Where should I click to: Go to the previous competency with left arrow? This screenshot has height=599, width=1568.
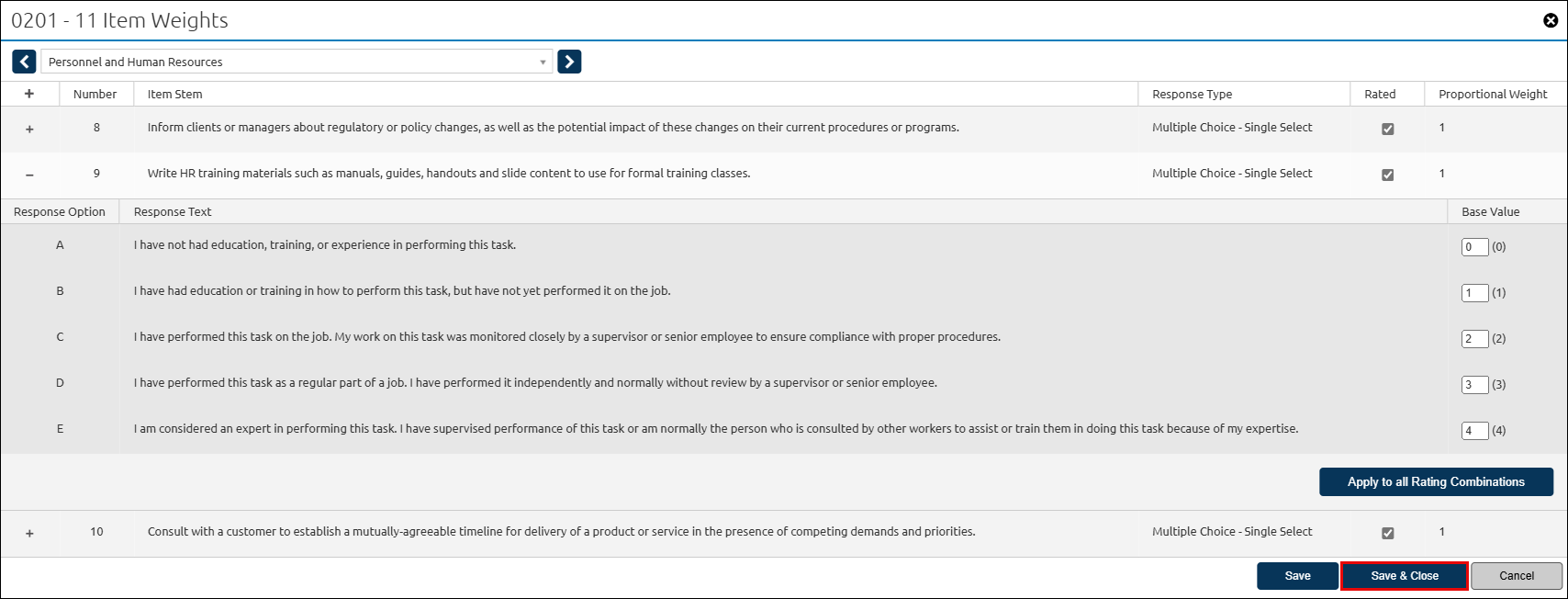click(x=24, y=62)
